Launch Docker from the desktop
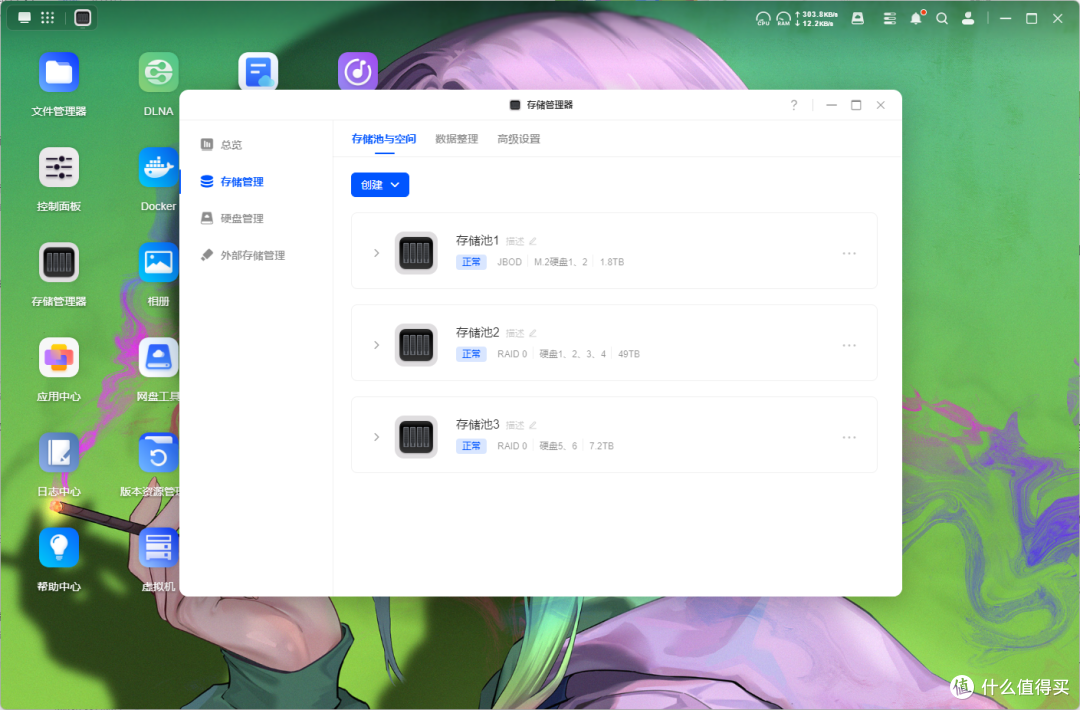 click(158, 167)
